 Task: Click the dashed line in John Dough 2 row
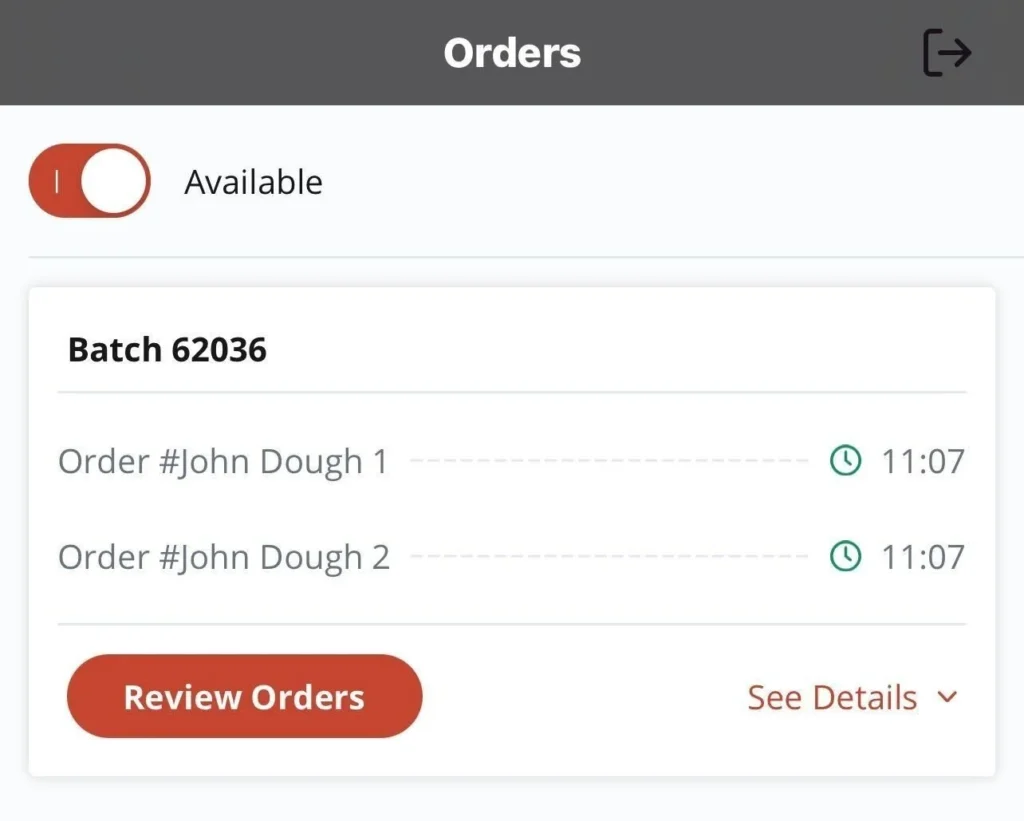click(x=608, y=557)
